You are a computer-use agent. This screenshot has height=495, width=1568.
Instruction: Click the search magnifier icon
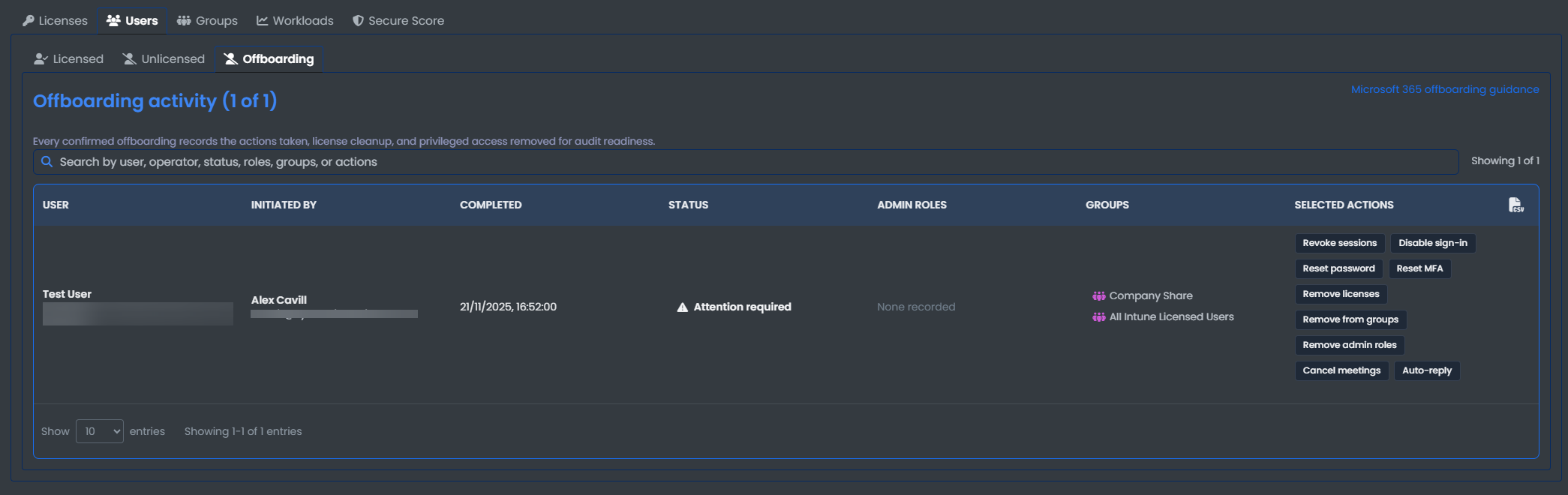coord(47,162)
